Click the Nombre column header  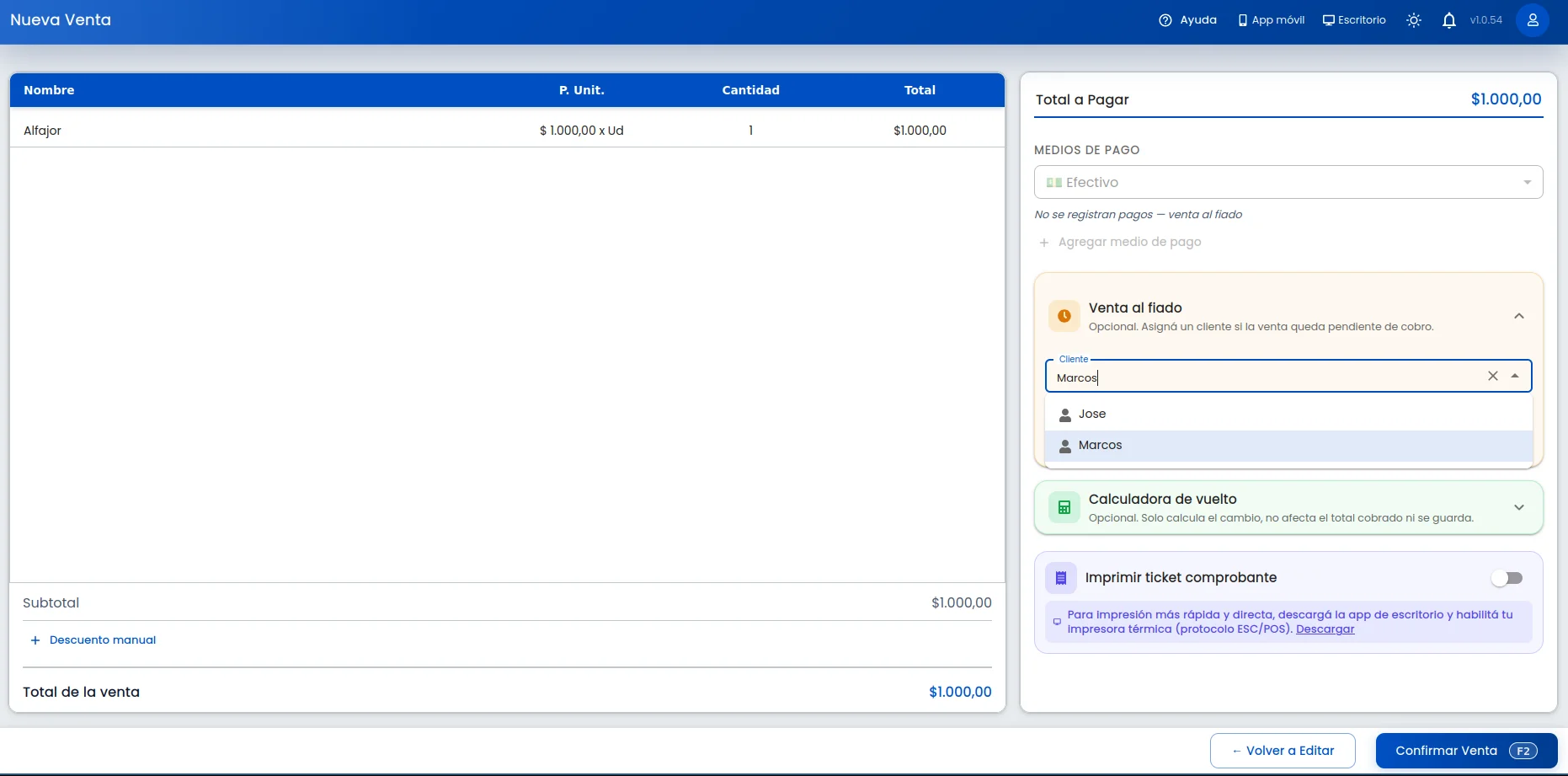coord(49,90)
